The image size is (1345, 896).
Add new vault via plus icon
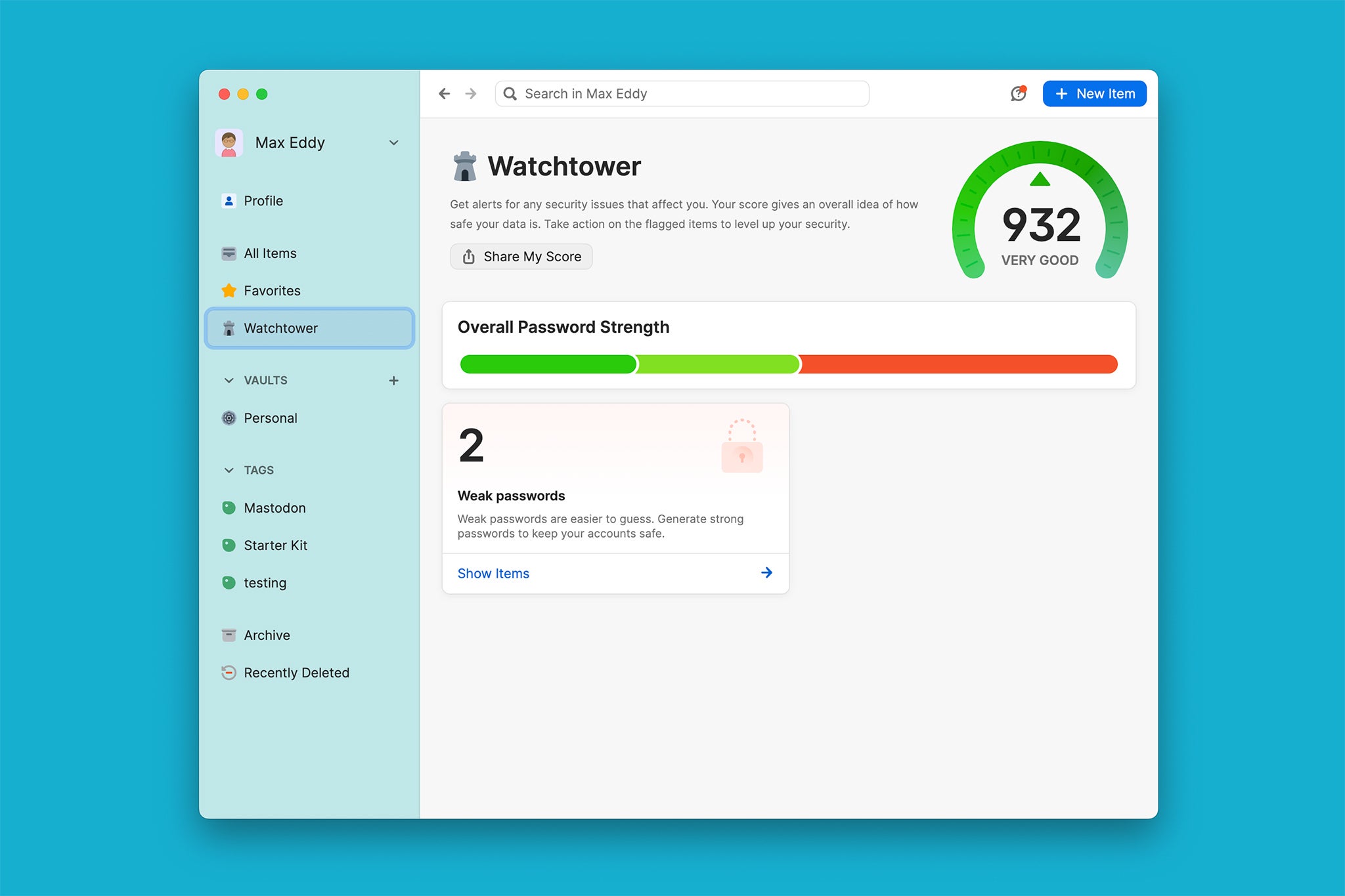[394, 379]
